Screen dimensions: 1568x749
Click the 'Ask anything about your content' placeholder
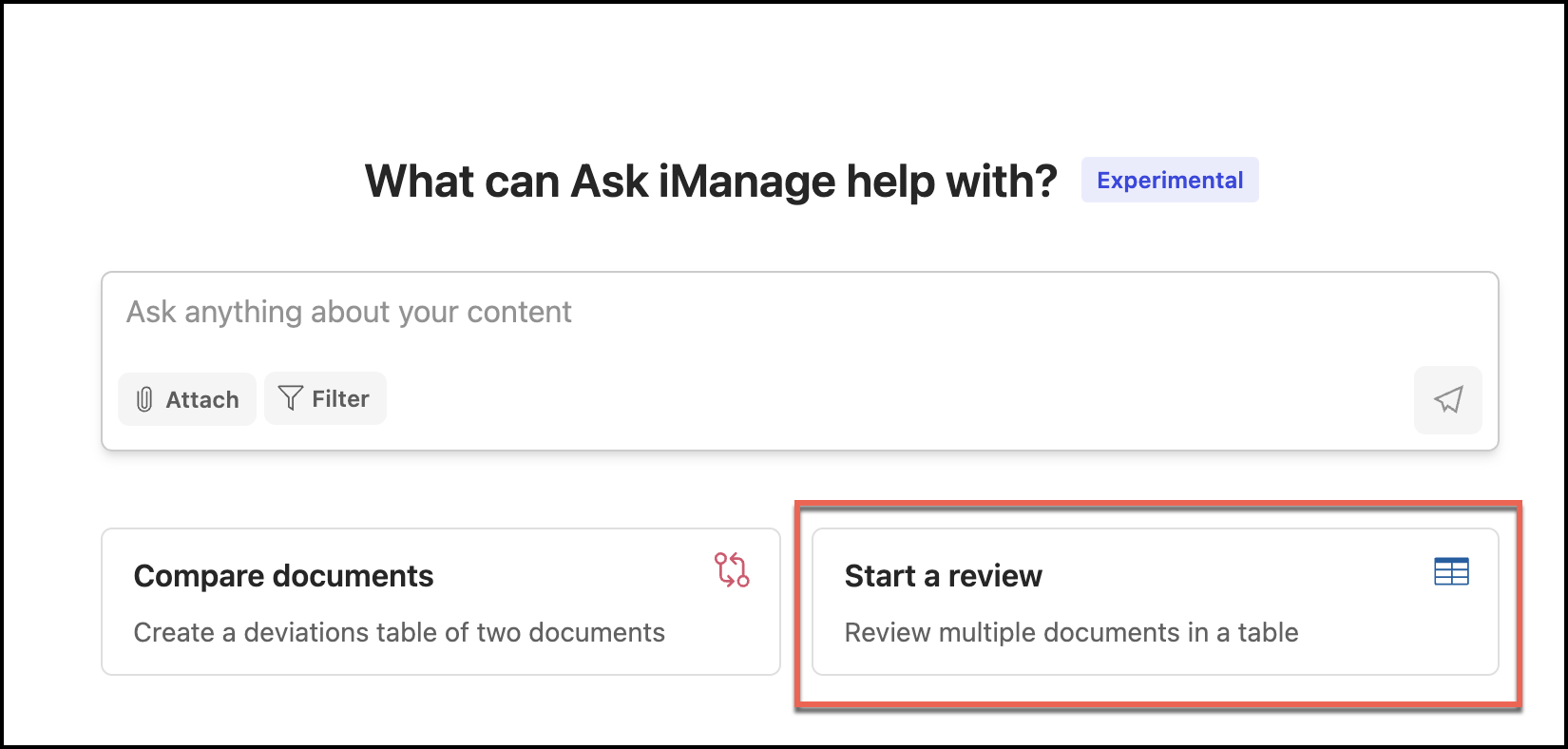click(x=349, y=312)
